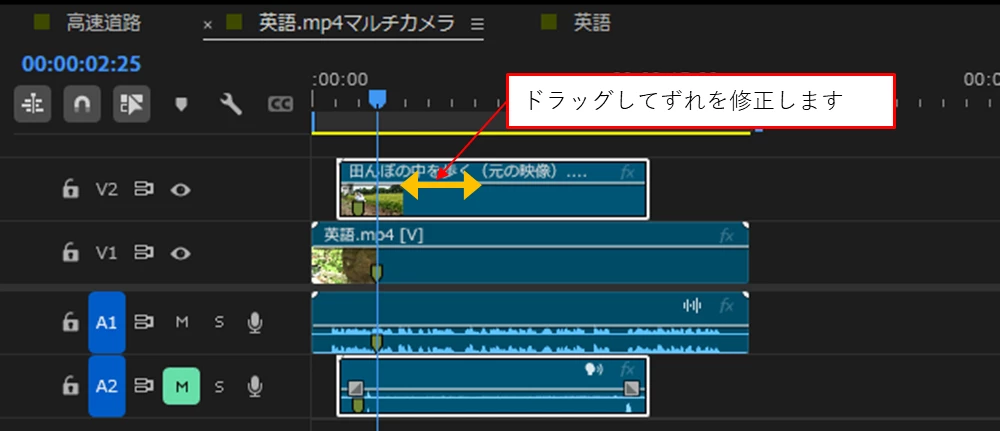Click the yellow render bar under ruler

[x=531, y=133]
